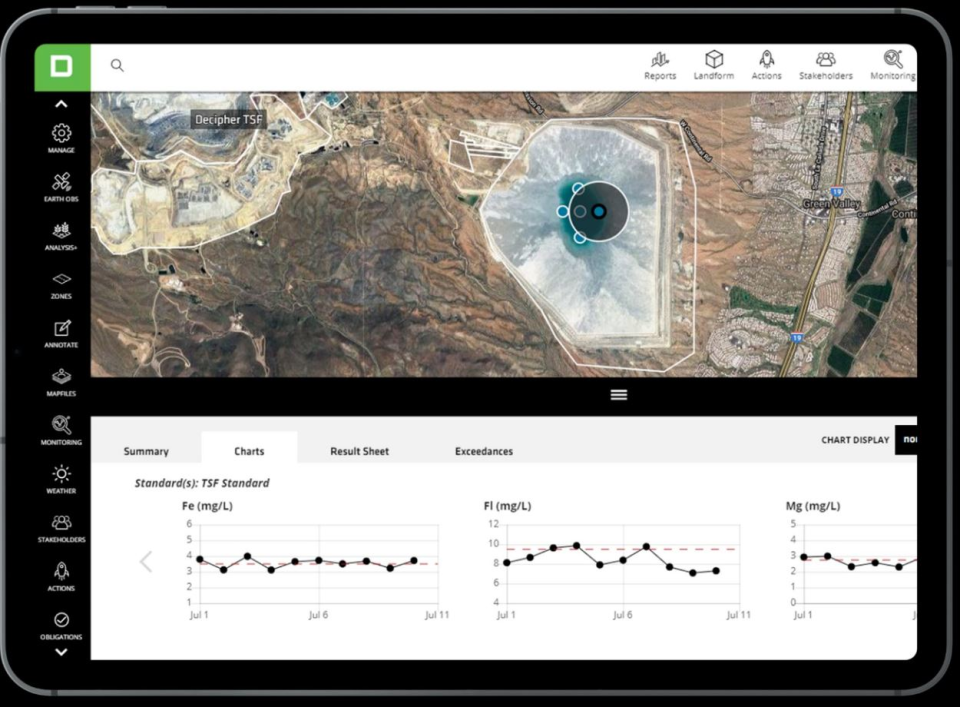Screen dimensions: 960x707
Task: Open Monitoring icon in top toolbar
Action: 893,66
